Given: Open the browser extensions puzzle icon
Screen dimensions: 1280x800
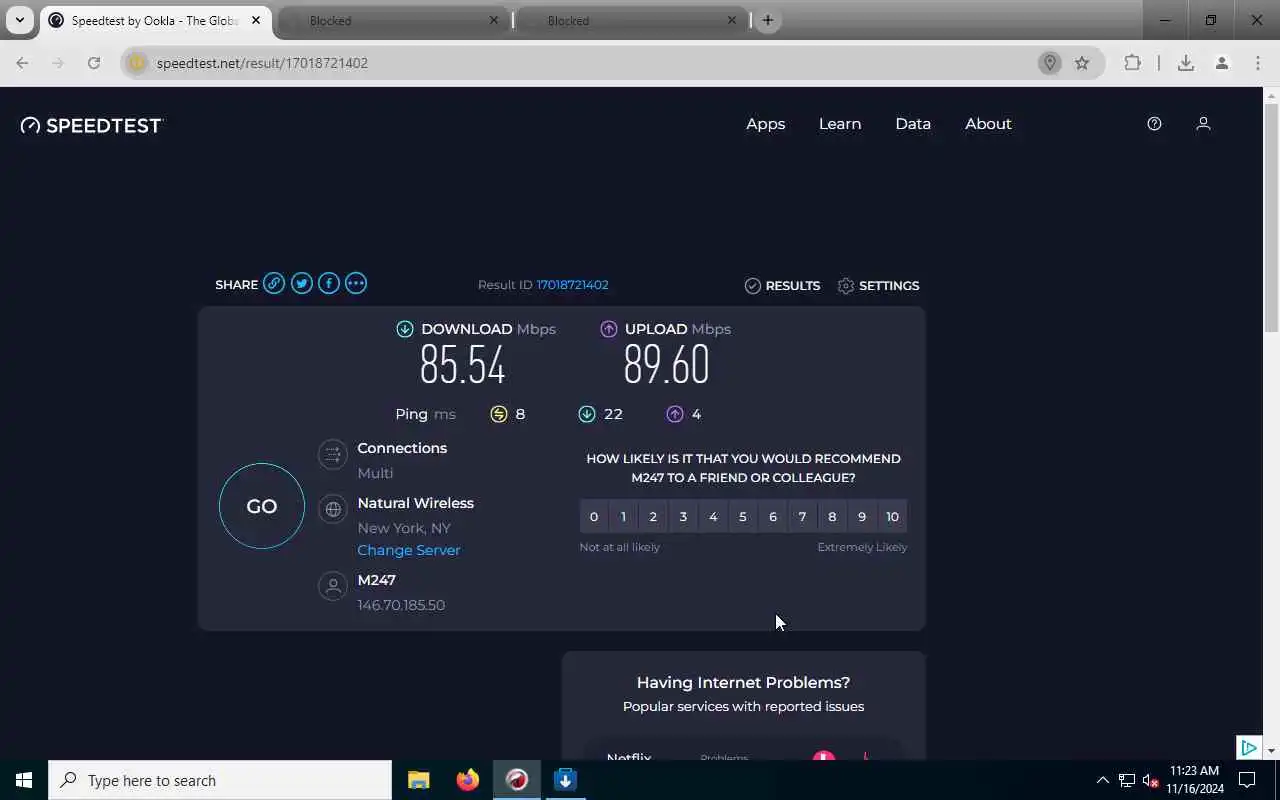Looking at the screenshot, I should (1132, 63).
